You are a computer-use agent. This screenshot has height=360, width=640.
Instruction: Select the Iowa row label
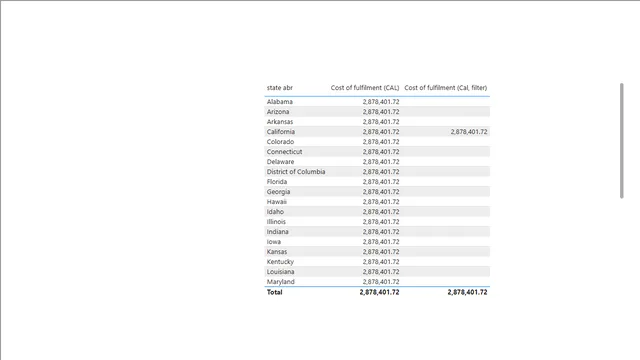(274, 242)
